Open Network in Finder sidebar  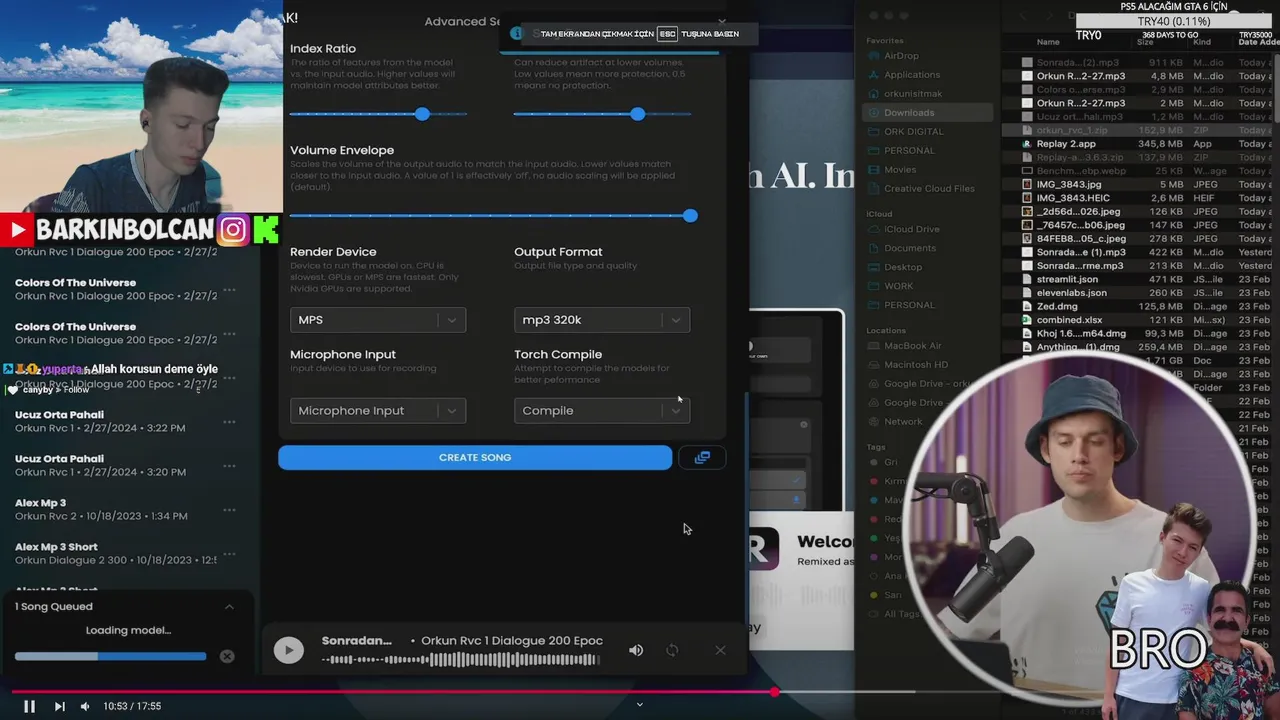point(902,422)
